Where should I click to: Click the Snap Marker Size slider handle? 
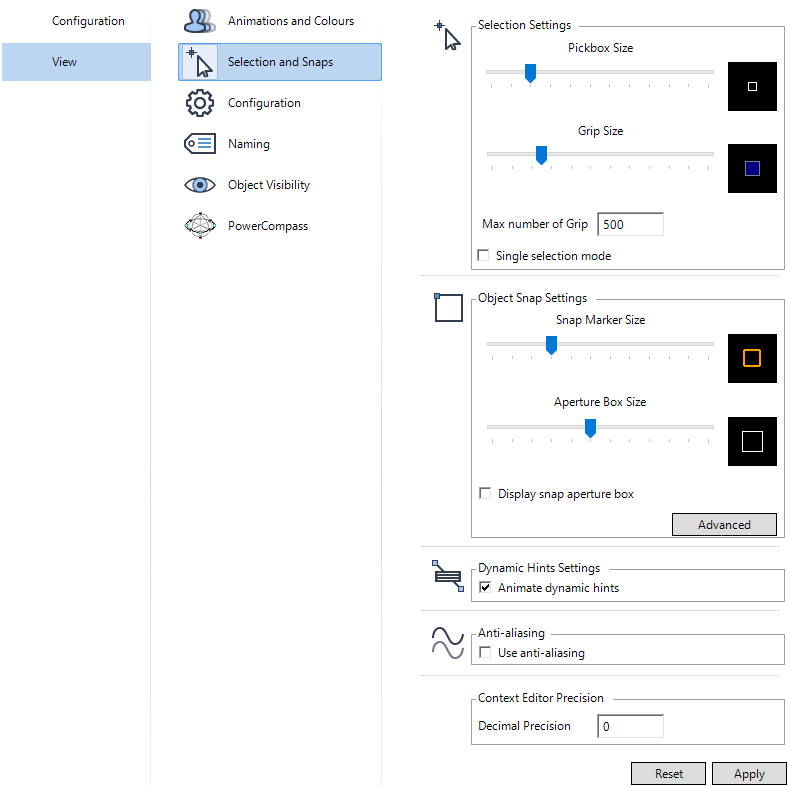click(551, 345)
